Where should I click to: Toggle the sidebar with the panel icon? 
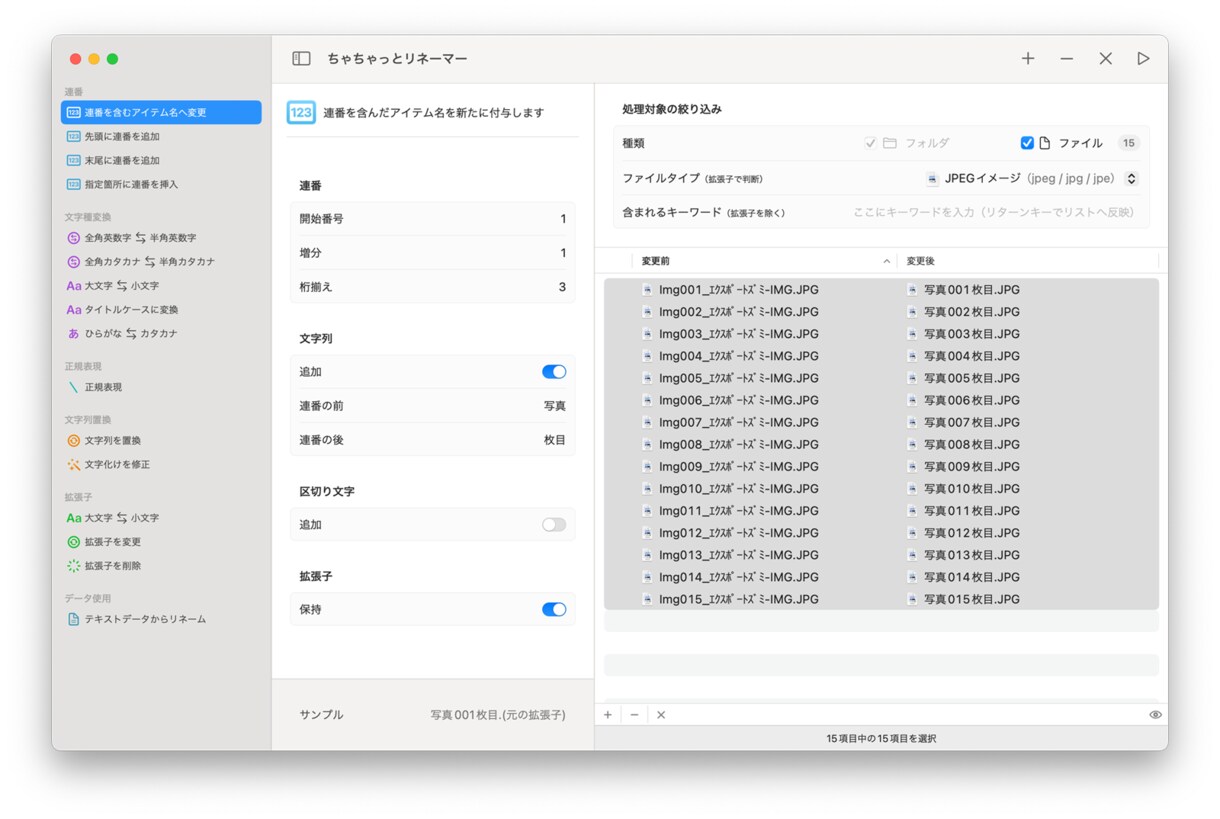301,59
